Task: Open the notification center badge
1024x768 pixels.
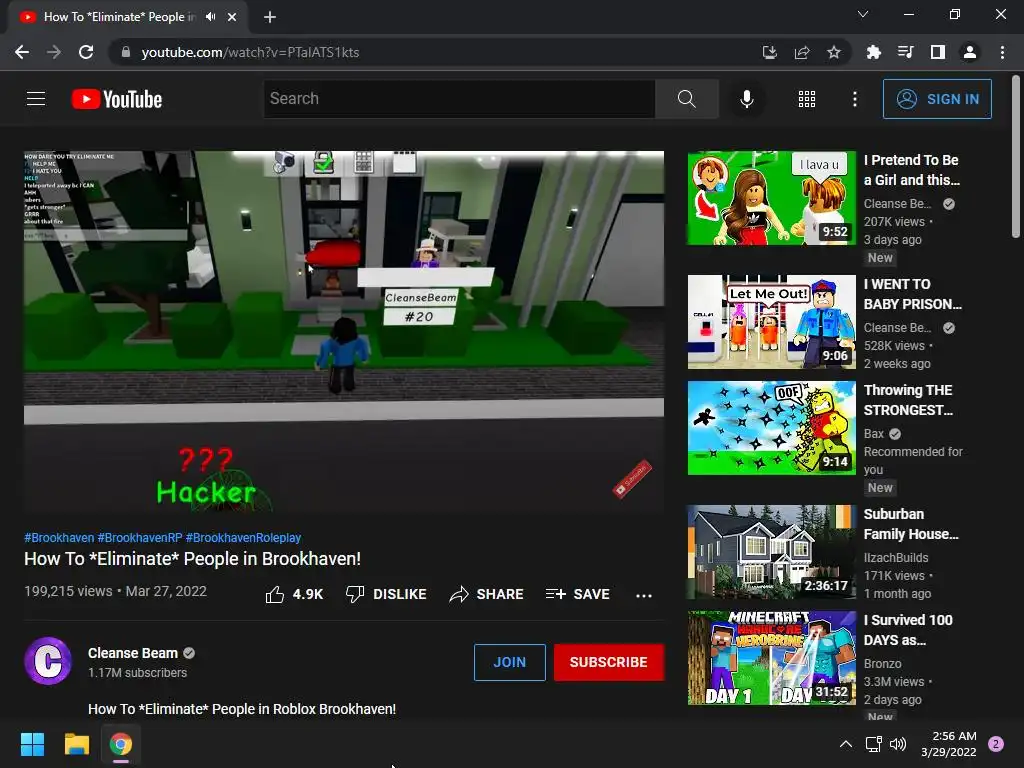Action: click(996, 744)
